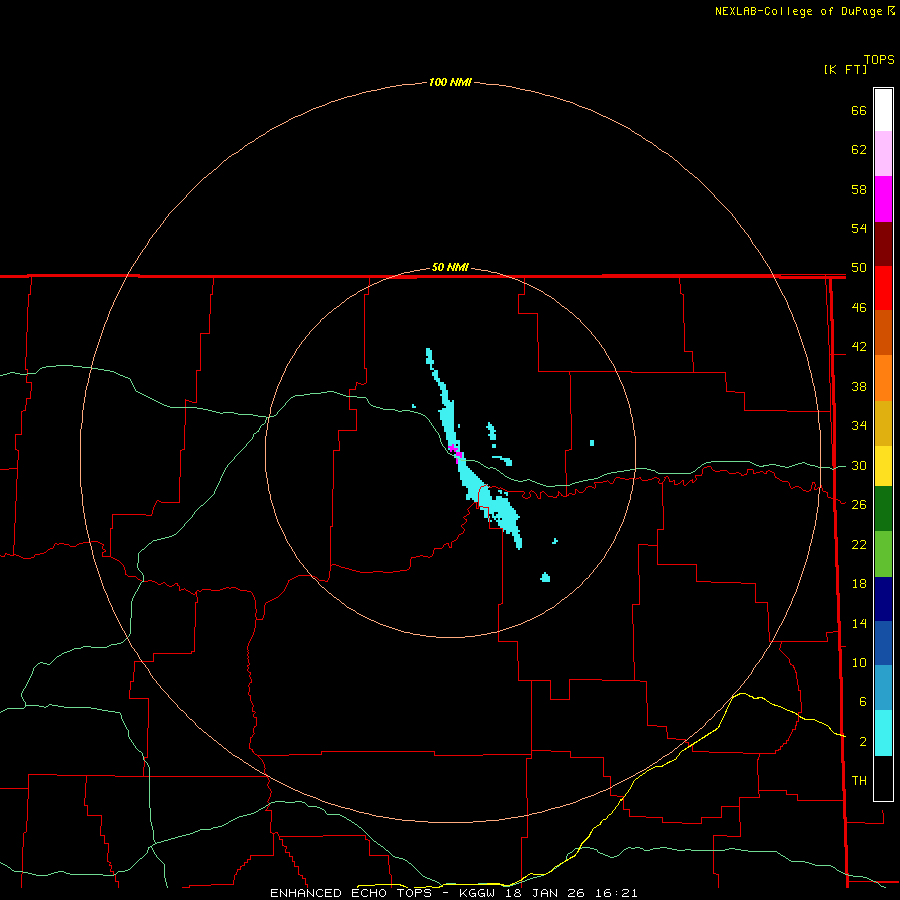
Task: Click the [K FT] units label
Action: click(x=845, y=69)
